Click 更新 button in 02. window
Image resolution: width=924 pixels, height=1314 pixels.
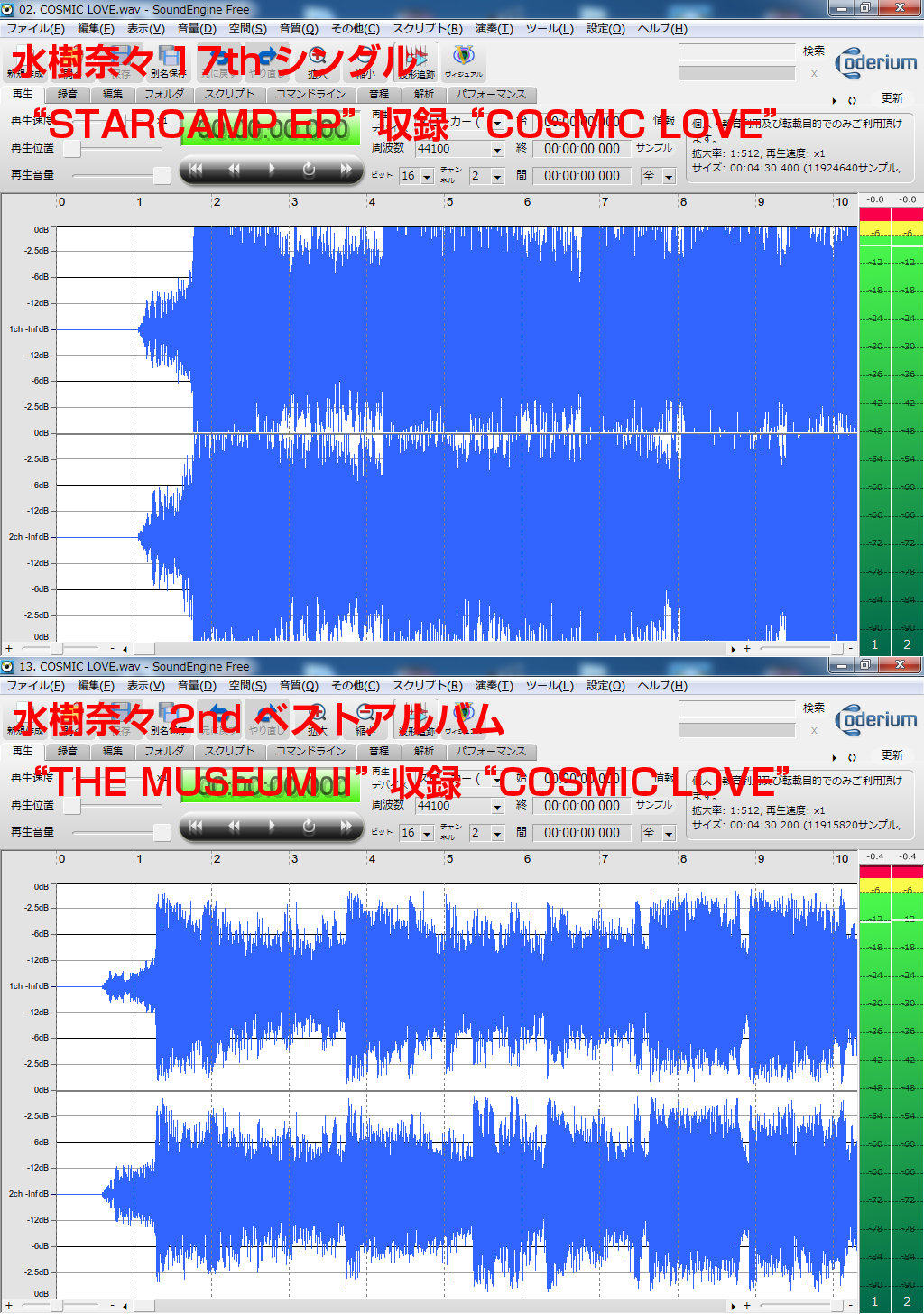892,98
